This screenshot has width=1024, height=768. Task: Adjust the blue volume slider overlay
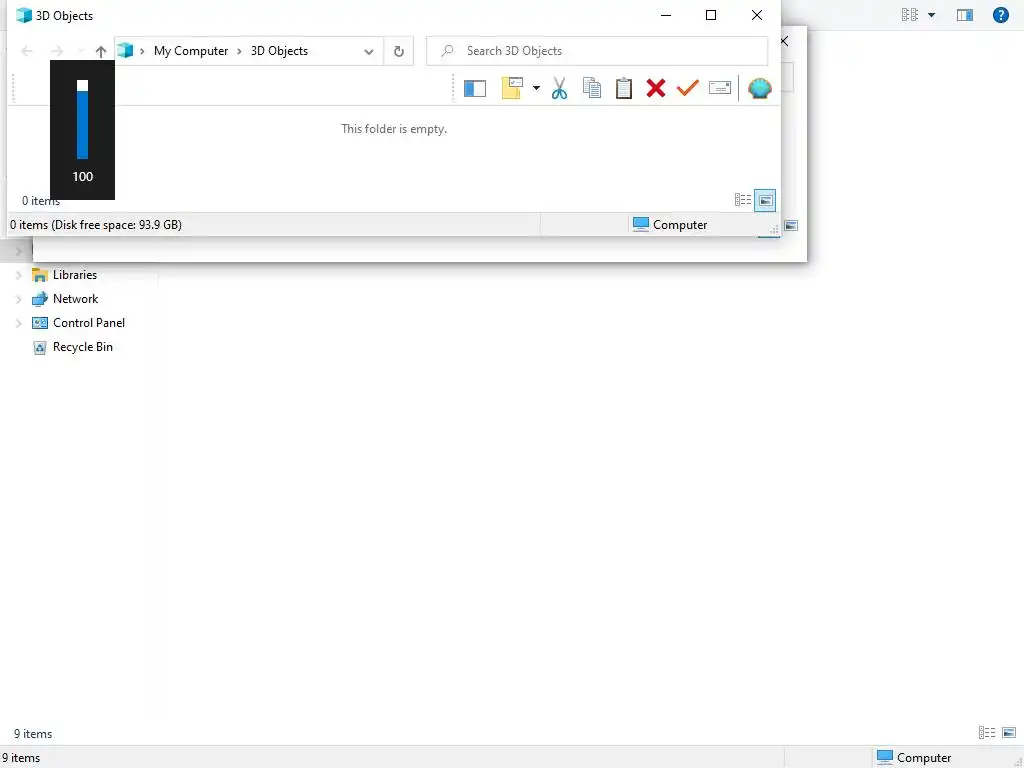point(82,120)
